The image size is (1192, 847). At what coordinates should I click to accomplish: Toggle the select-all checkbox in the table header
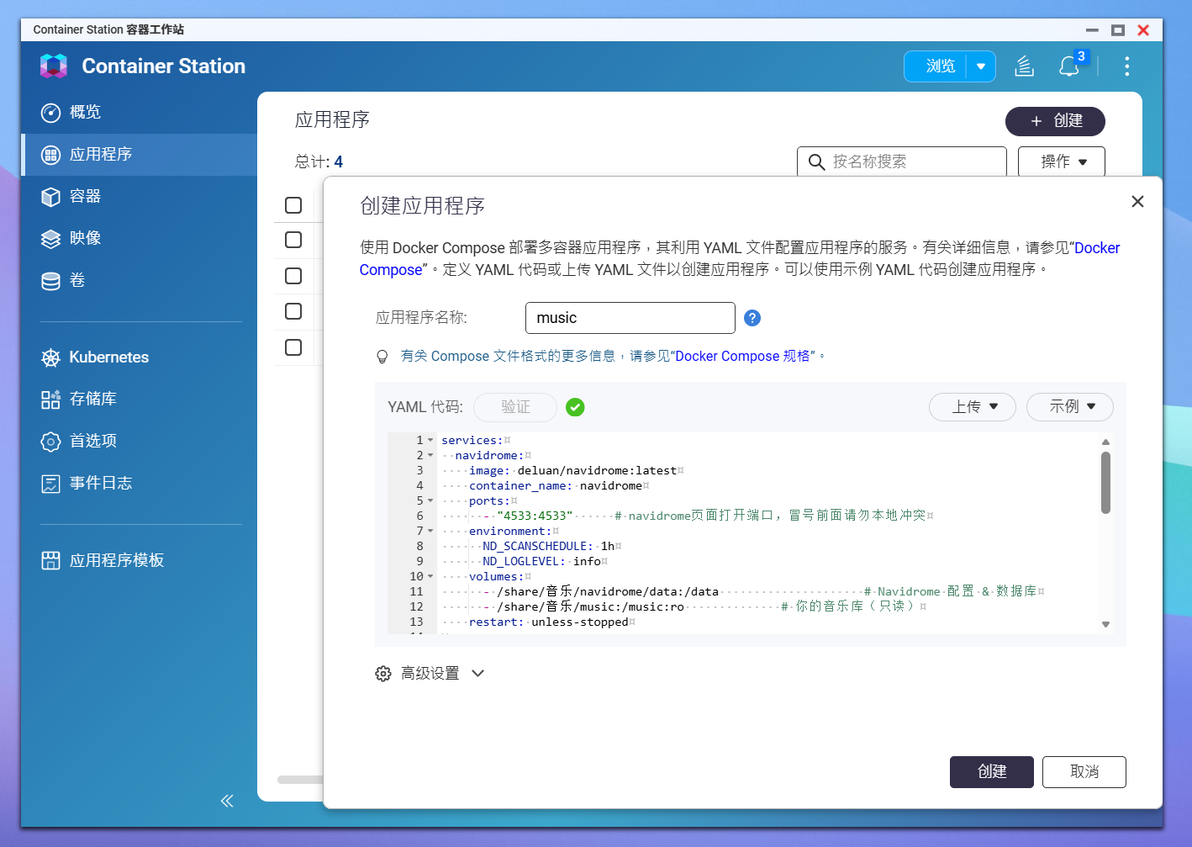coord(293,205)
